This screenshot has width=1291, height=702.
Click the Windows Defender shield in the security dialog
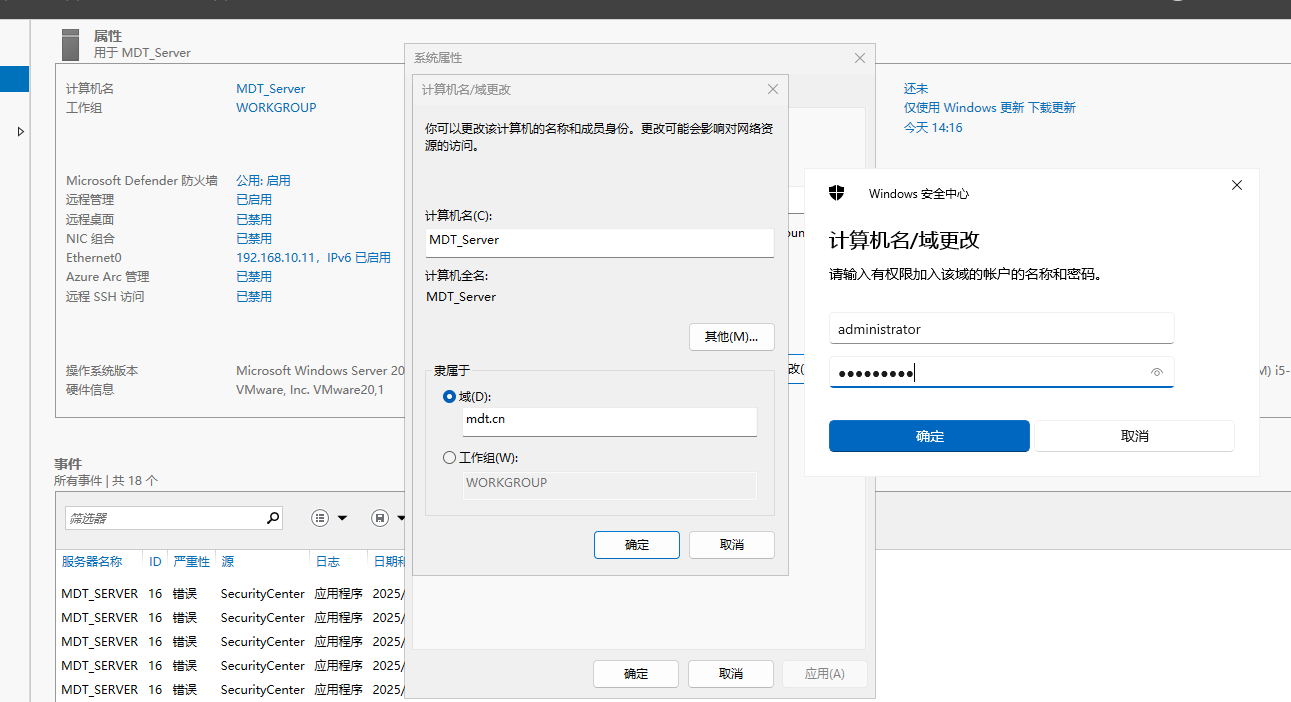tap(837, 193)
